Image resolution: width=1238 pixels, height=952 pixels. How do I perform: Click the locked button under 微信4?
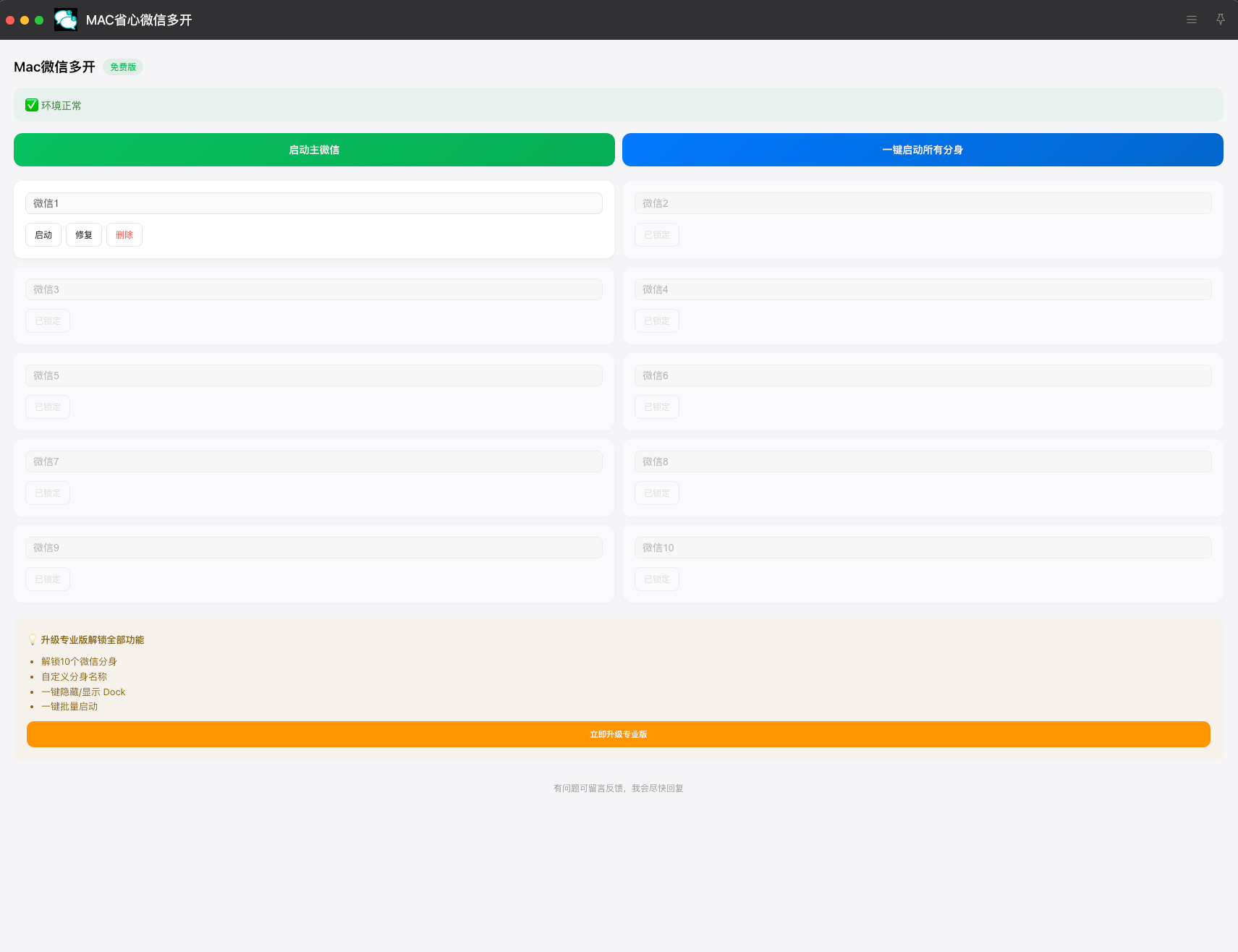coord(656,321)
